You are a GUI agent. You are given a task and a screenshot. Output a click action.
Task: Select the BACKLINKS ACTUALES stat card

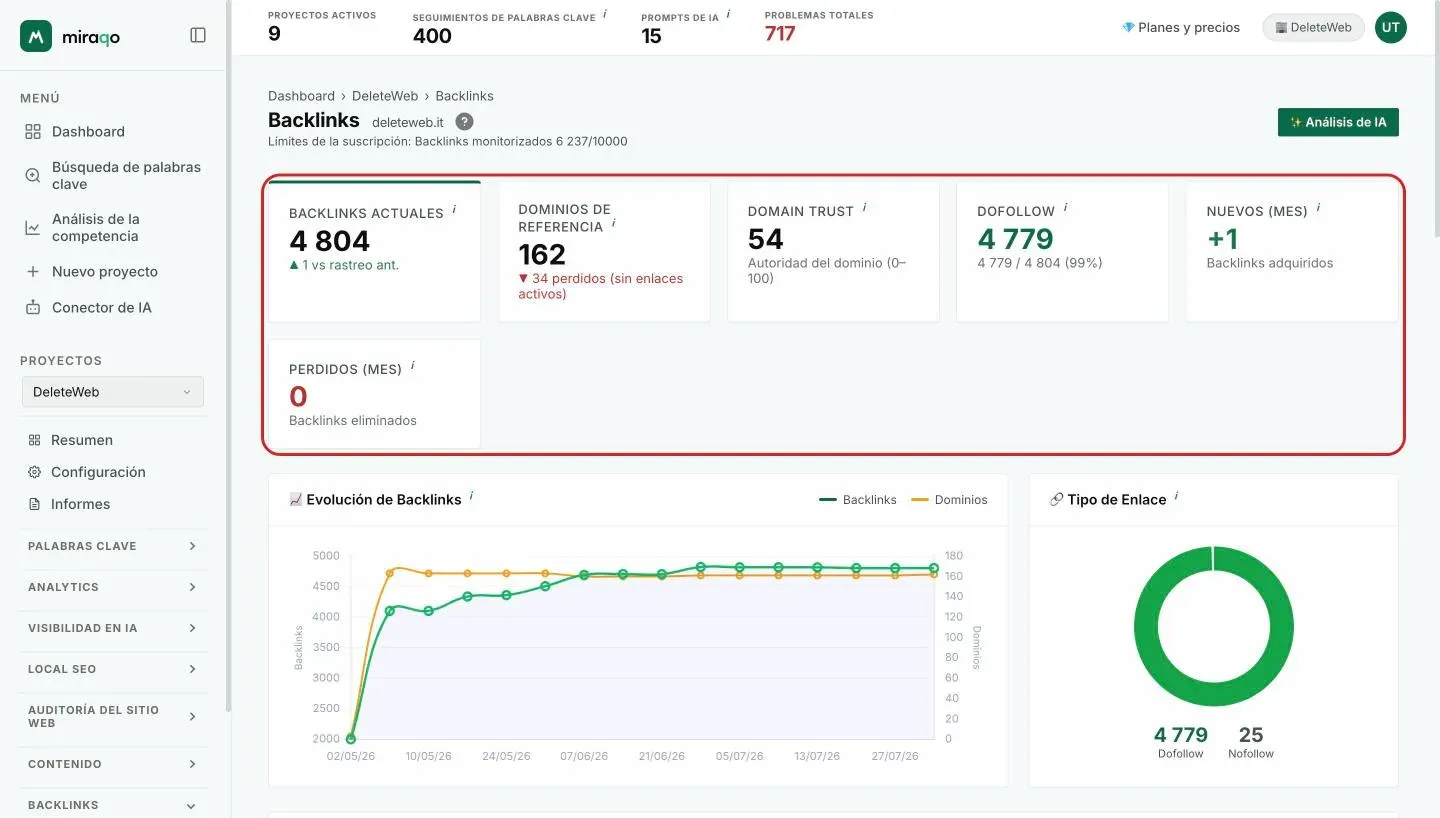coord(374,252)
